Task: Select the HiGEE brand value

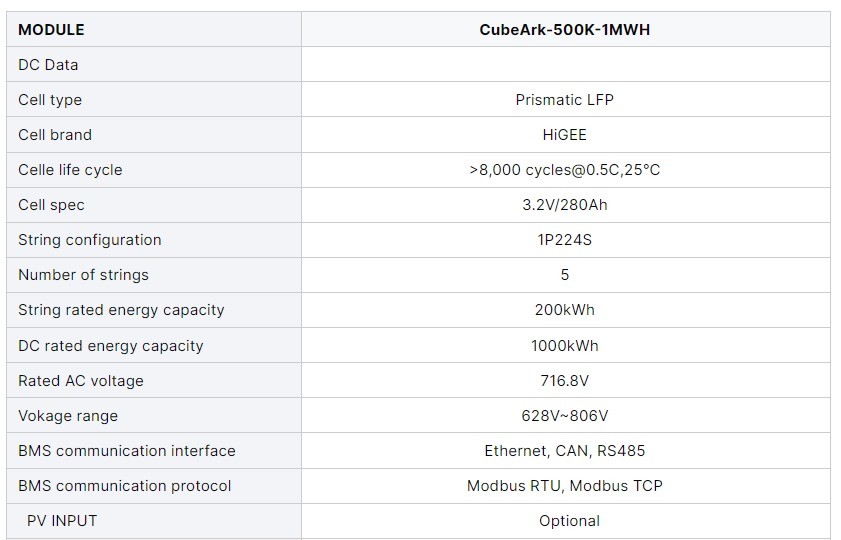Action: point(564,135)
